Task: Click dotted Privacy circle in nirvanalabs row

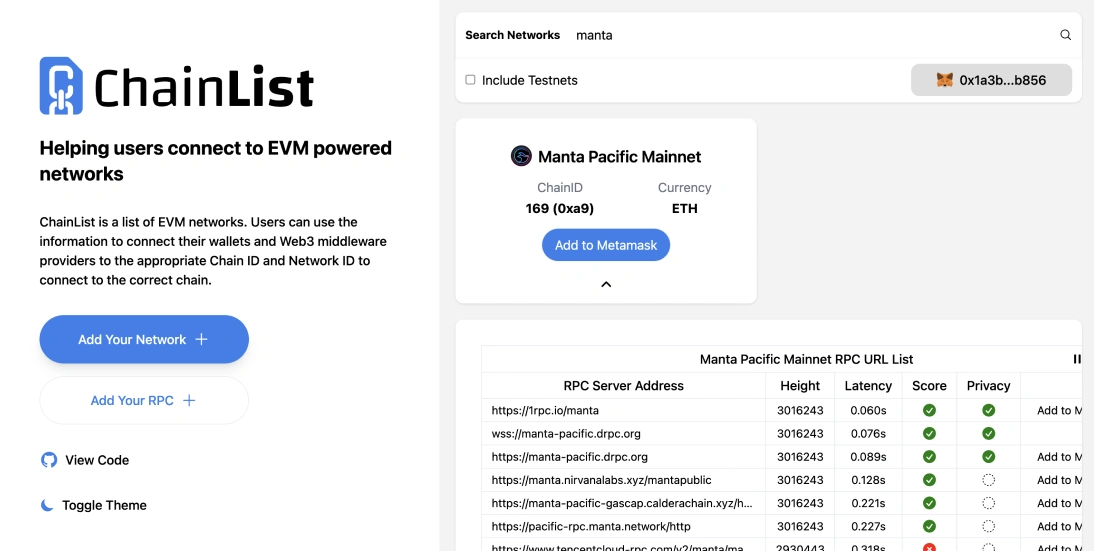Action: click(989, 480)
